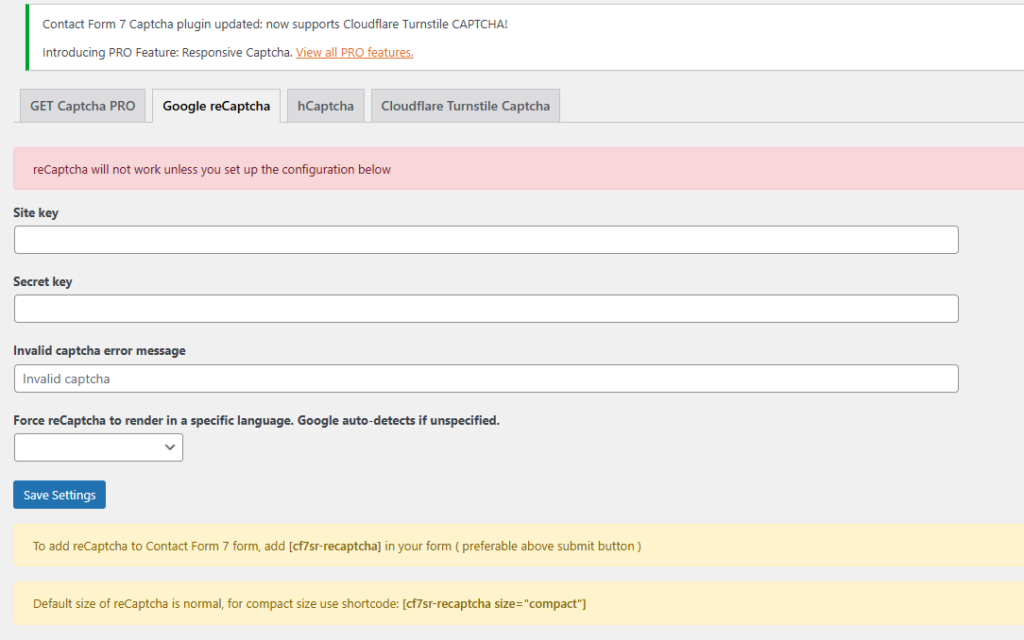The image size is (1024, 640).
Task: Click the Introducing PRO Feature: Responsive Captcha text
Action: coord(167,52)
